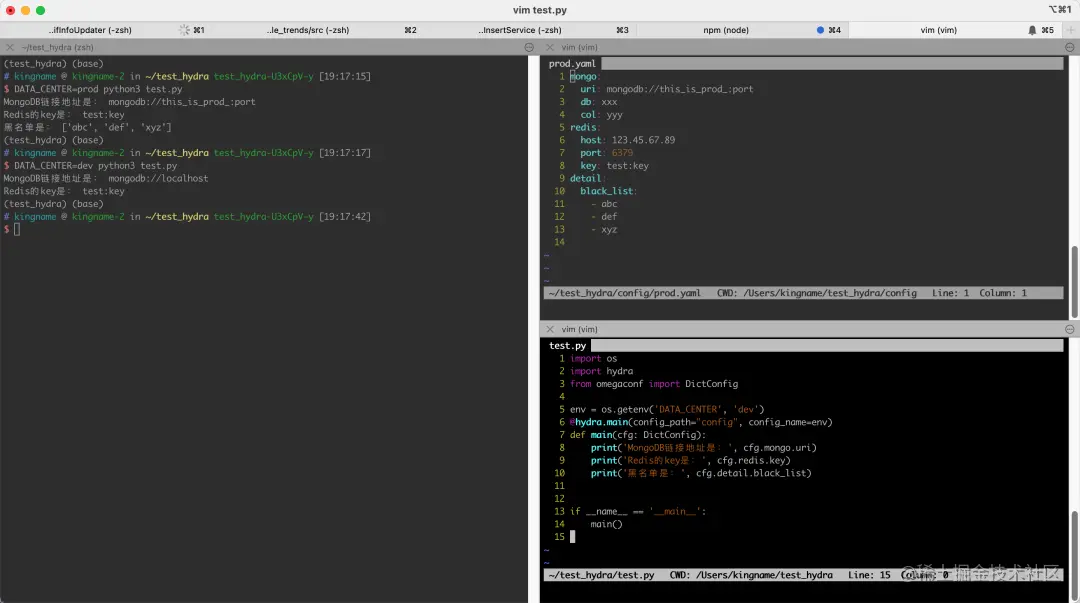
Task: Click the 'DATA_CENTER=prod python3 test.py' command
Action: click(98, 89)
